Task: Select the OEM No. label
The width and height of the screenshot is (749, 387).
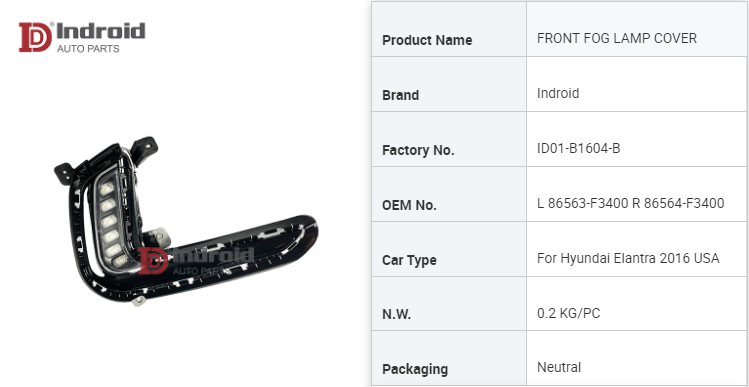Action: coord(409,205)
